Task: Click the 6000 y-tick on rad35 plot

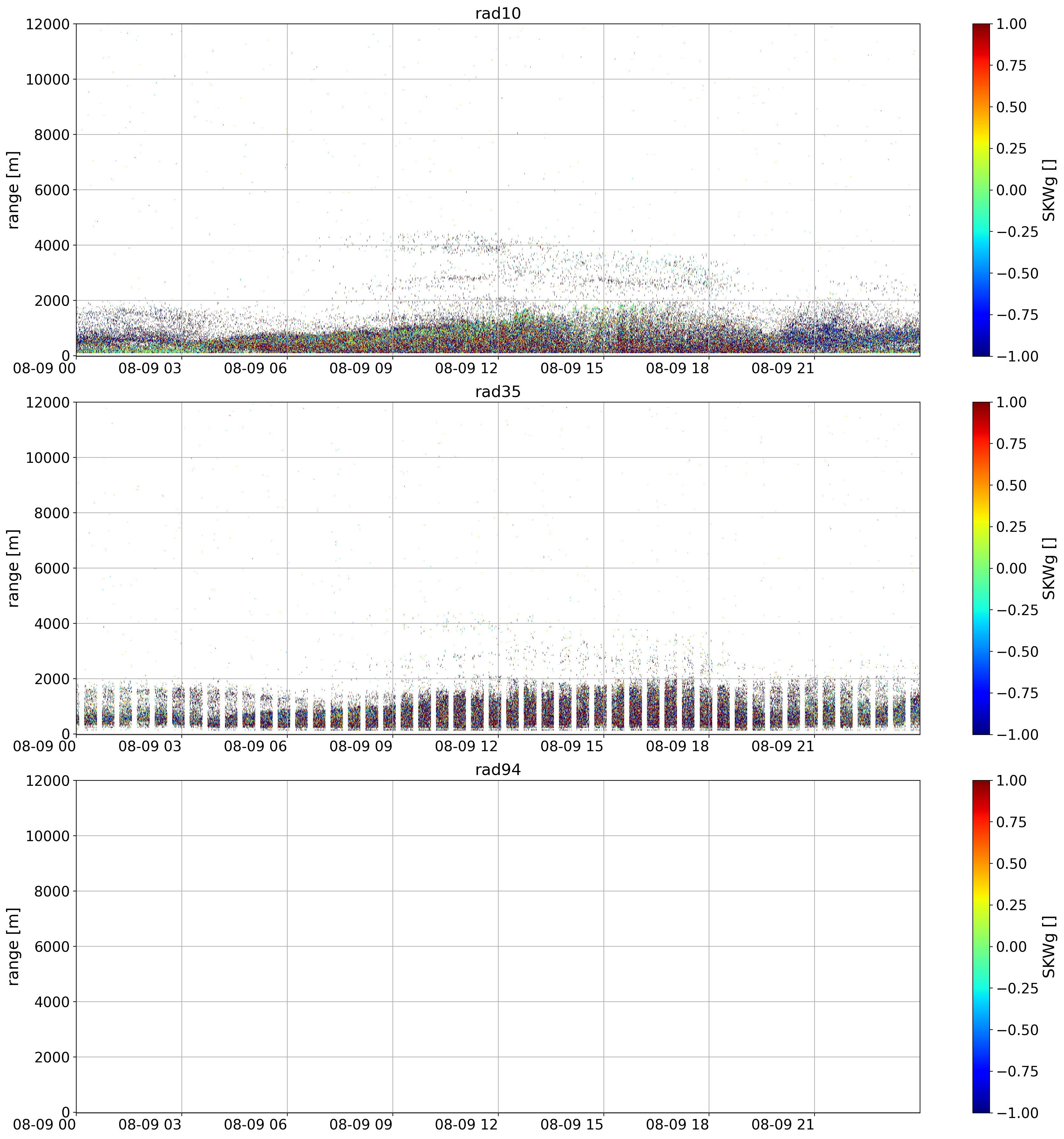Action: [51, 568]
